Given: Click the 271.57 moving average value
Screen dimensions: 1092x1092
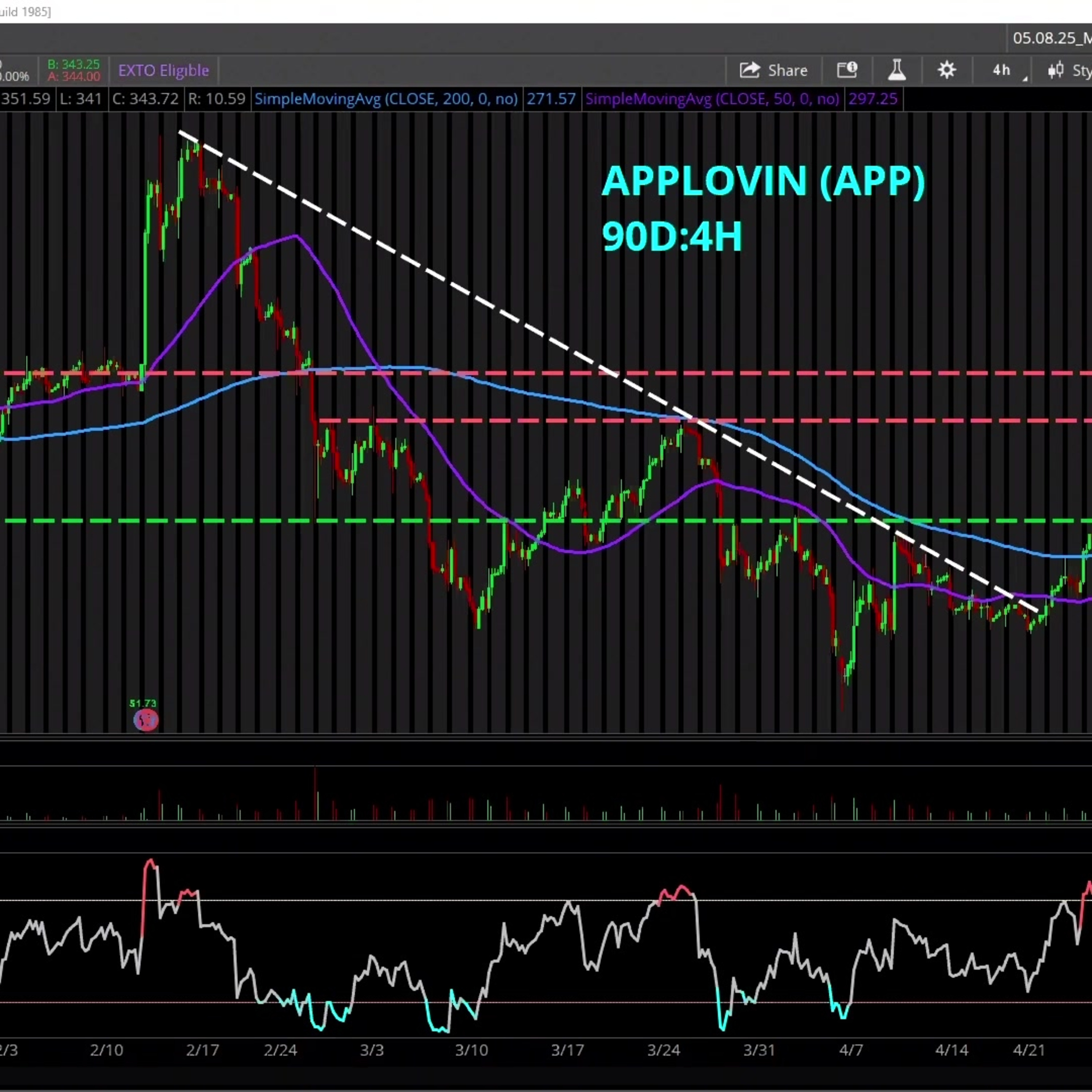Looking at the screenshot, I should pos(551,99).
